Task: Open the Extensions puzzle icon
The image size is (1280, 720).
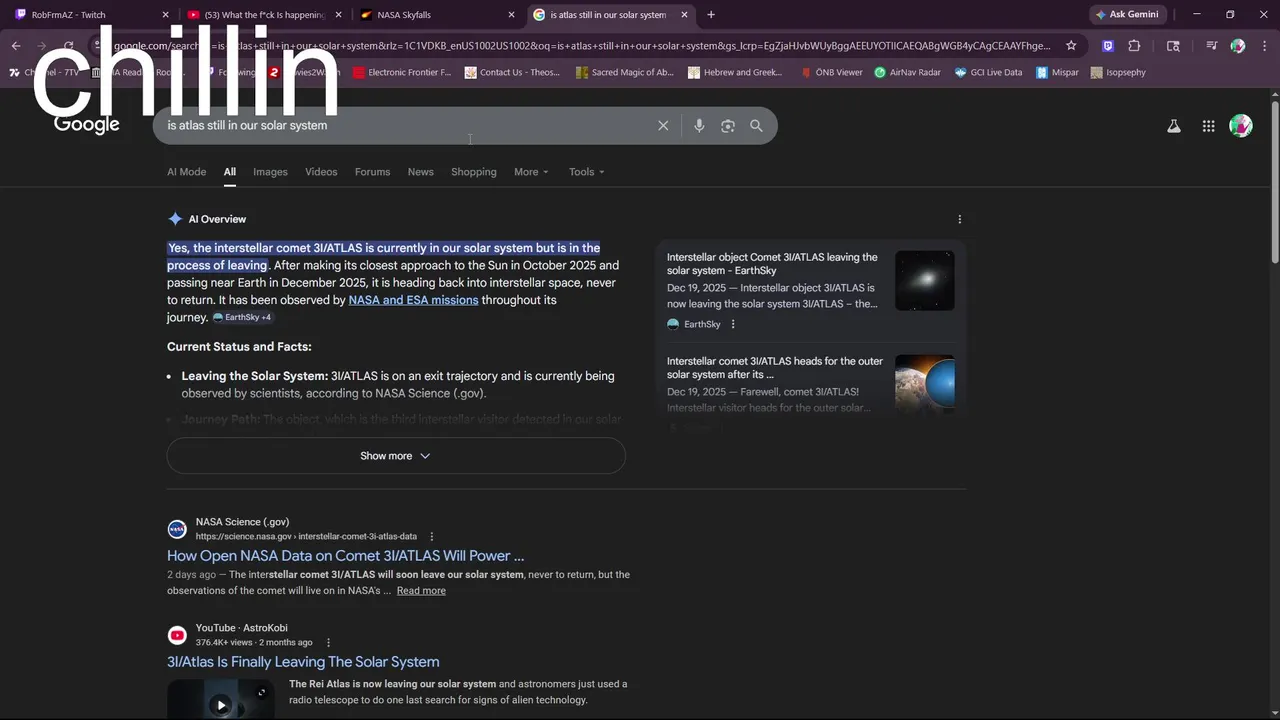Action: (1134, 46)
